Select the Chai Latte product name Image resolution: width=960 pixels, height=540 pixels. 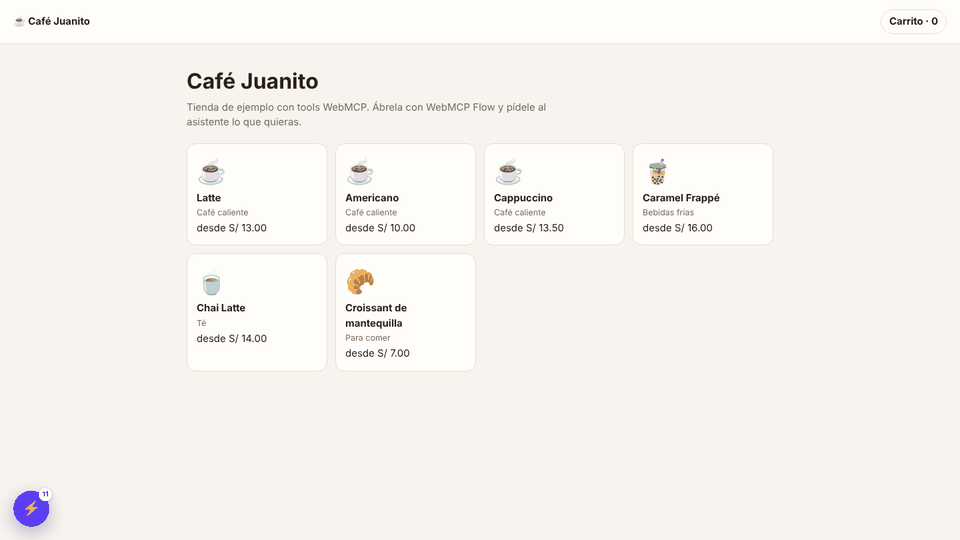[221, 308]
